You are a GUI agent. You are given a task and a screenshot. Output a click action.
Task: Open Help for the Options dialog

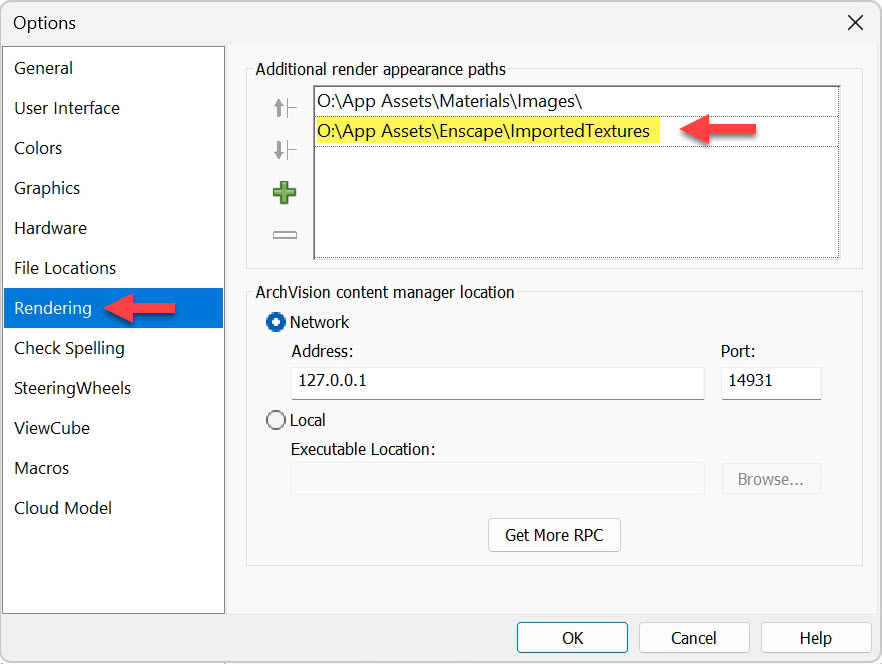click(816, 637)
